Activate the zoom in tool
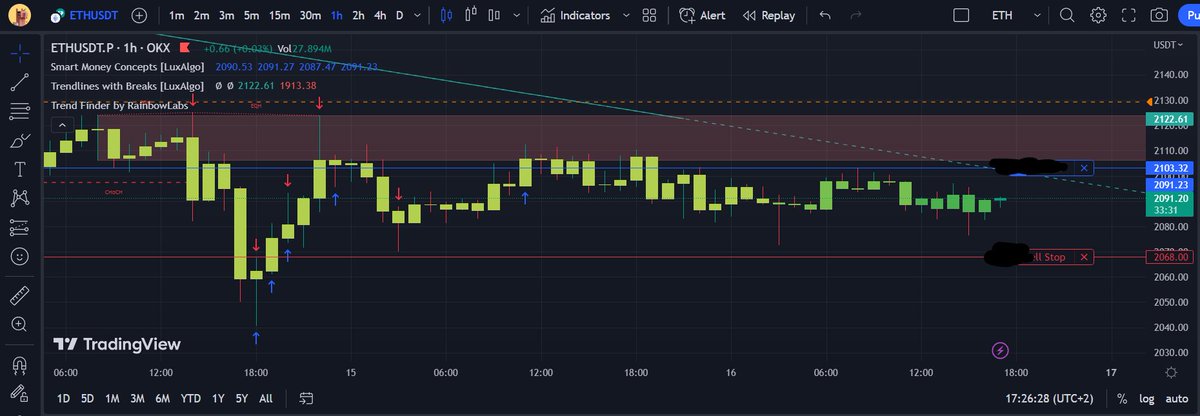The image size is (1200, 416). point(19,324)
